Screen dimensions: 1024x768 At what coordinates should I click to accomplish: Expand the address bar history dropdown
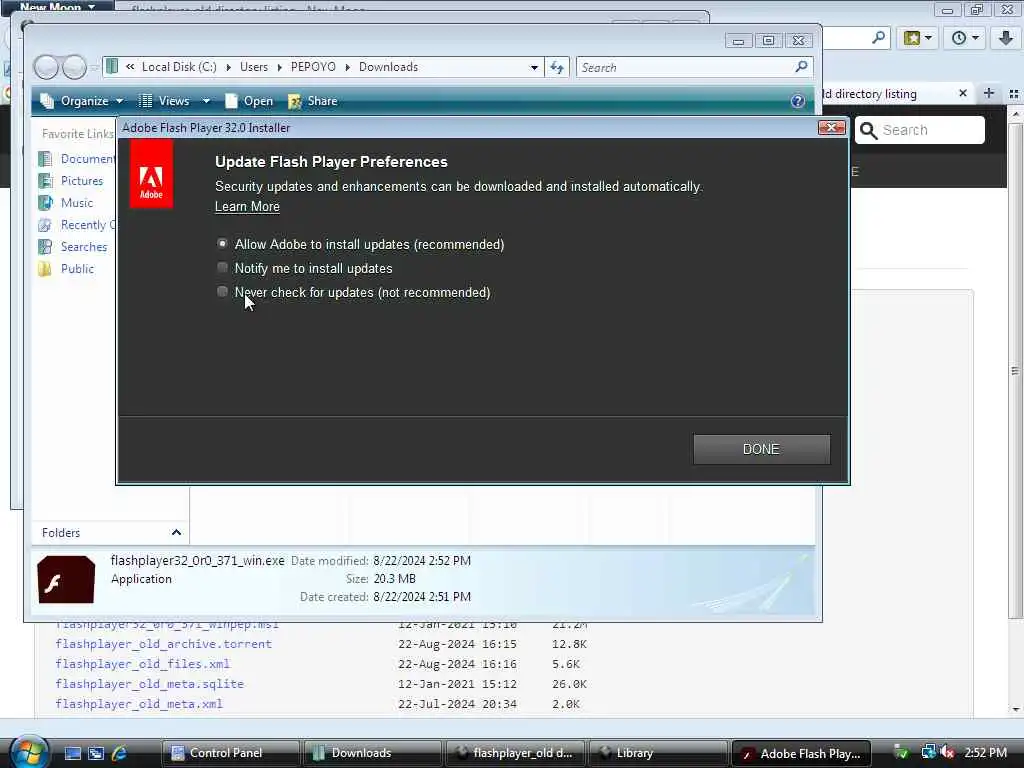534,67
